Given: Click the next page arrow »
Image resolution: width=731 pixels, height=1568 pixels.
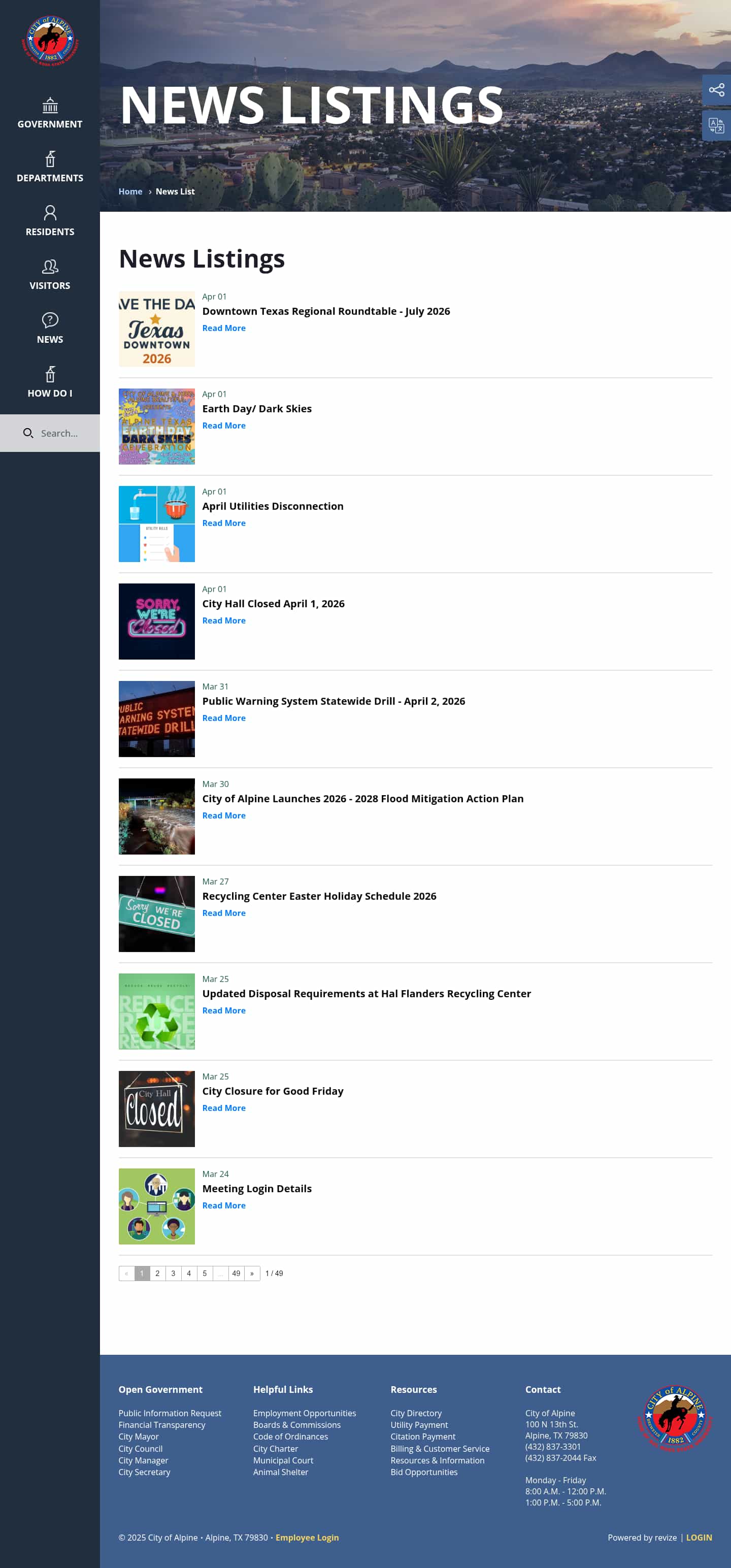Looking at the screenshot, I should [x=252, y=1273].
